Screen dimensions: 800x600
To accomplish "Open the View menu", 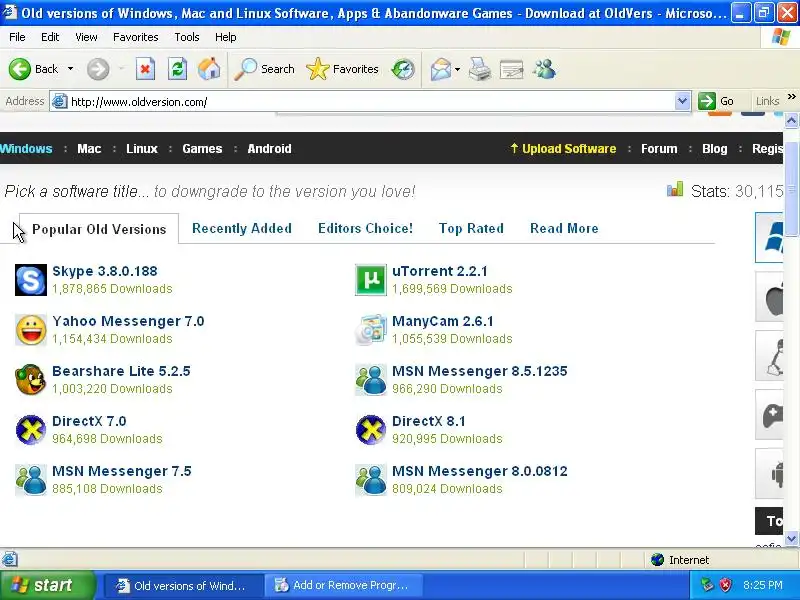I will point(86,37).
